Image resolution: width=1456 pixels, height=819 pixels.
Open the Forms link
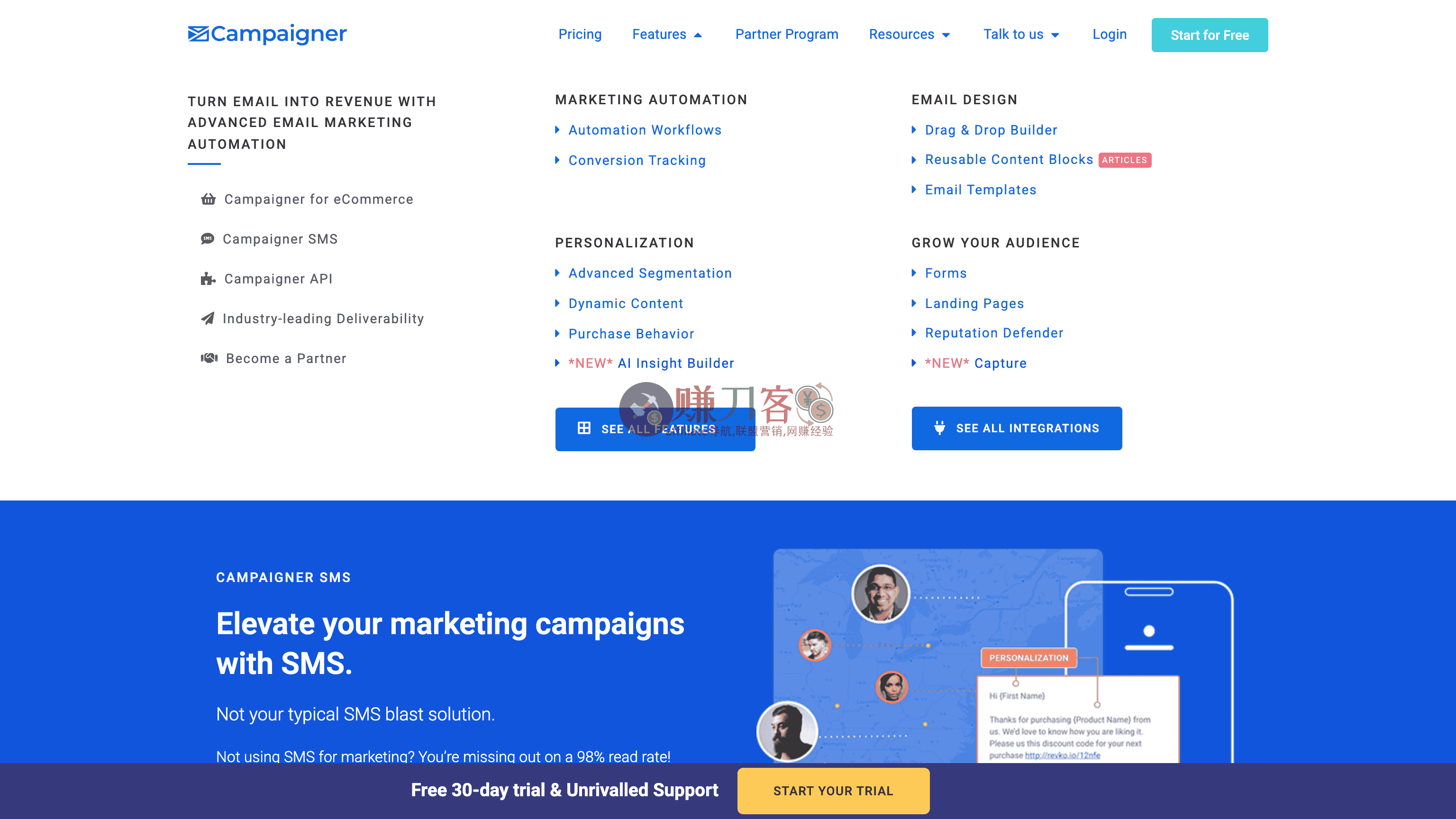[x=946, y=273]
